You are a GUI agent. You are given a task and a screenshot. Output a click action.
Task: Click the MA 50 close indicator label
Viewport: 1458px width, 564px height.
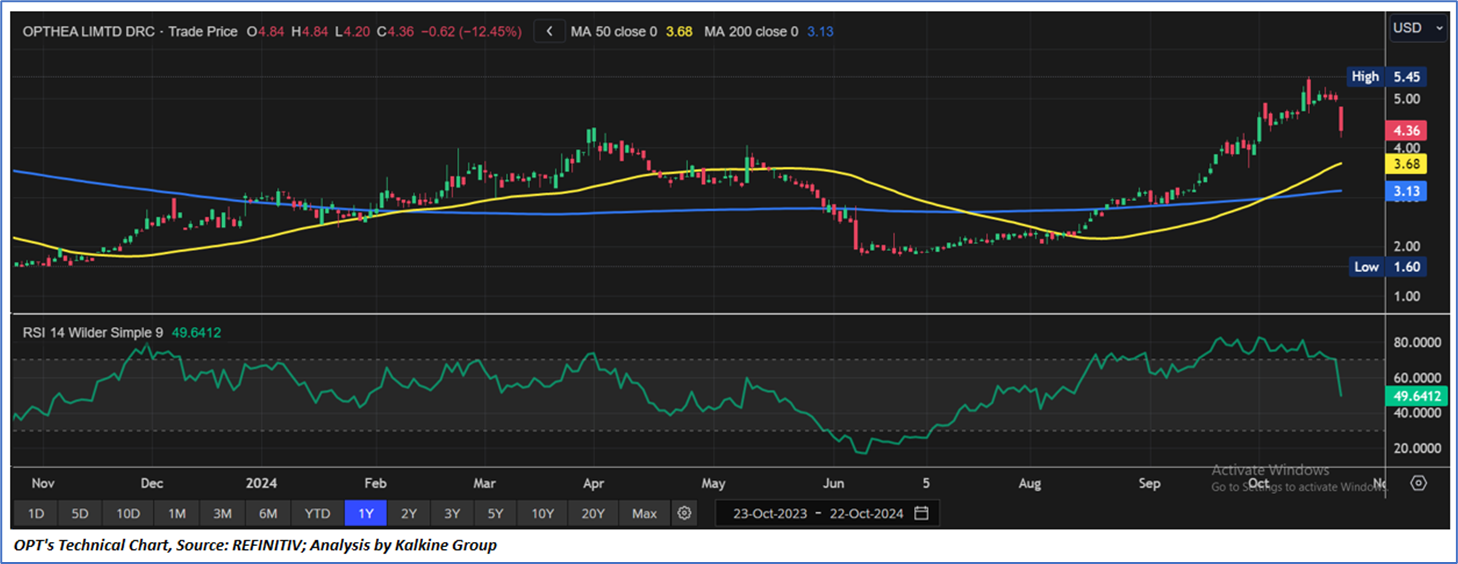tap(614, 31)
